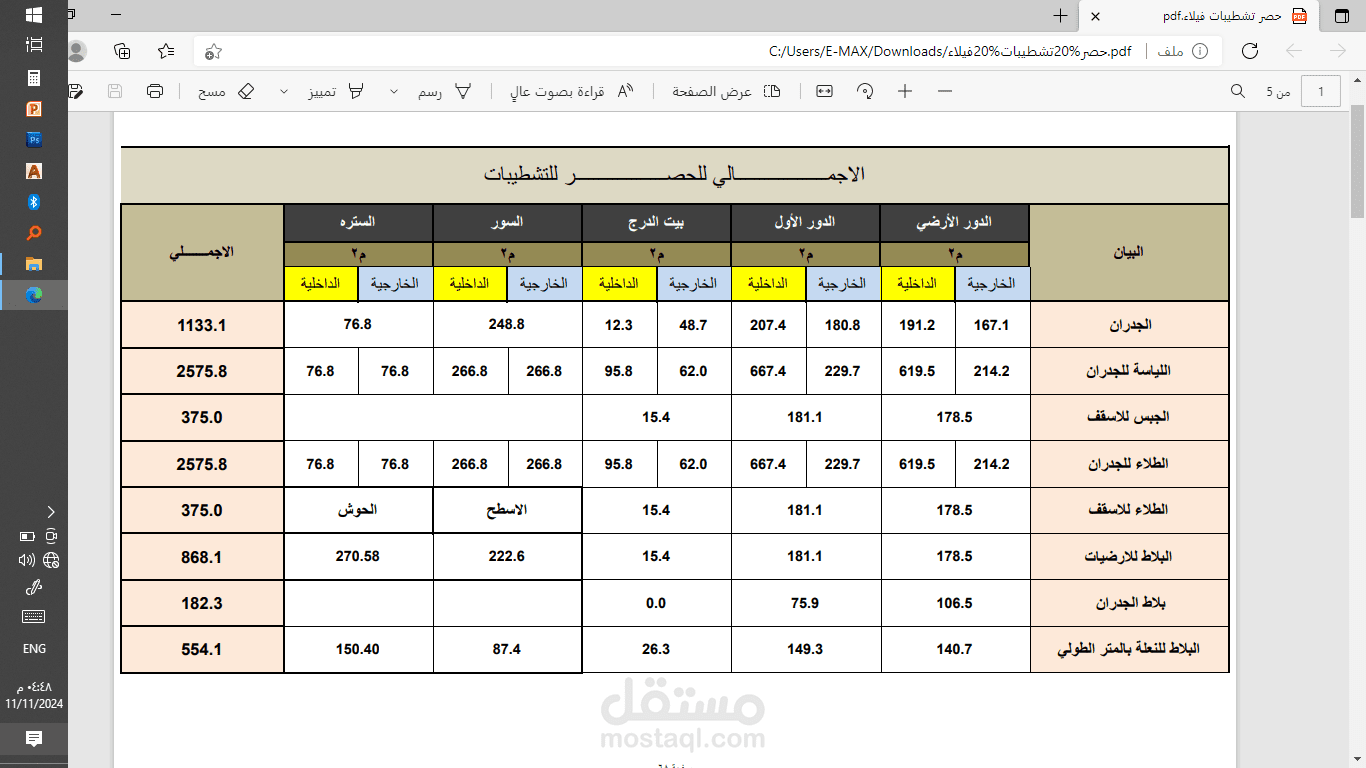Switch the ENG input language
Image resolution: width=1366 pixels, height=768 pixels.
pyautogui.click(x=34, y=649)
